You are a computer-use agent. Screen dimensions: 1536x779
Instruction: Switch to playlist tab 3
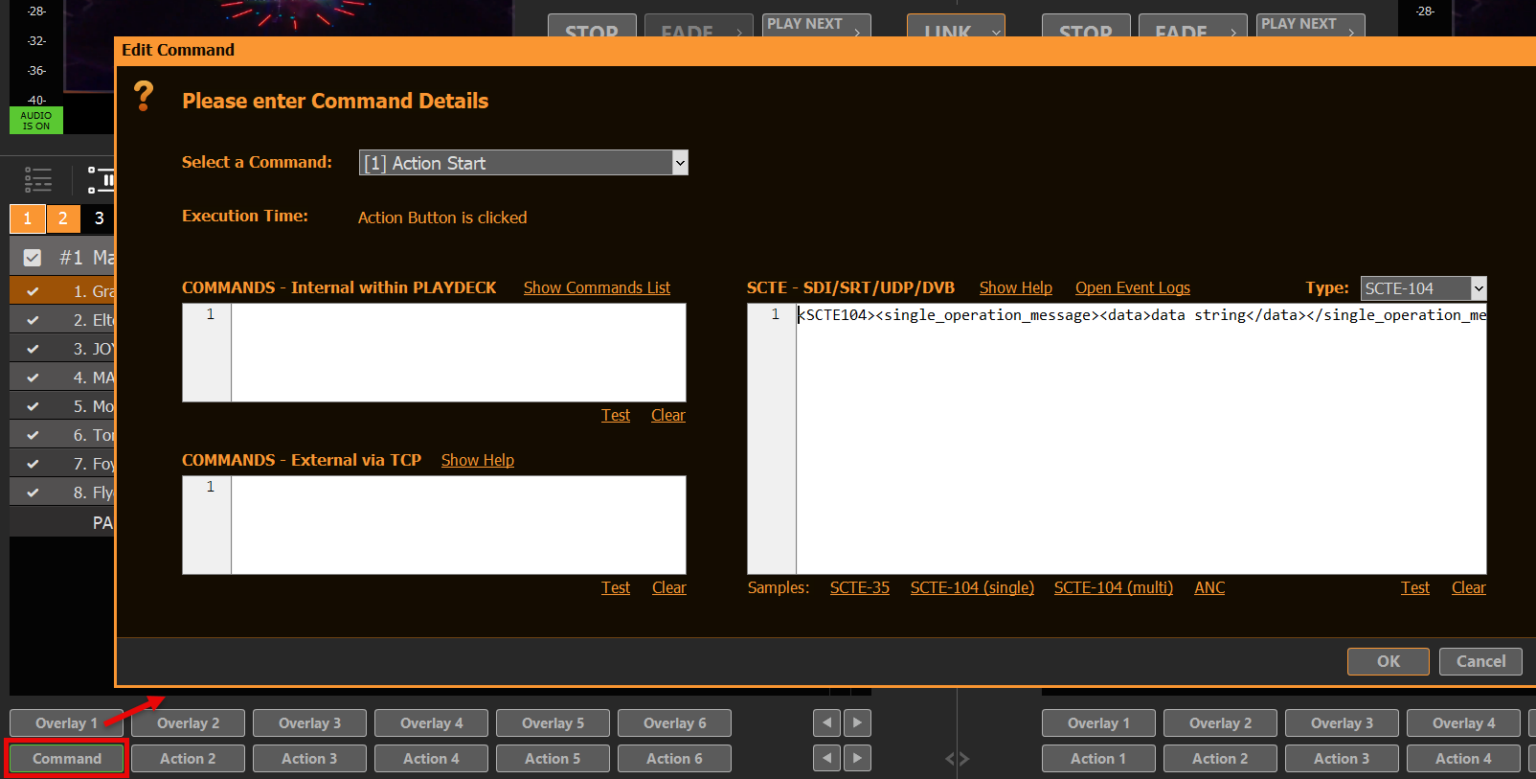tap(97, 218)
